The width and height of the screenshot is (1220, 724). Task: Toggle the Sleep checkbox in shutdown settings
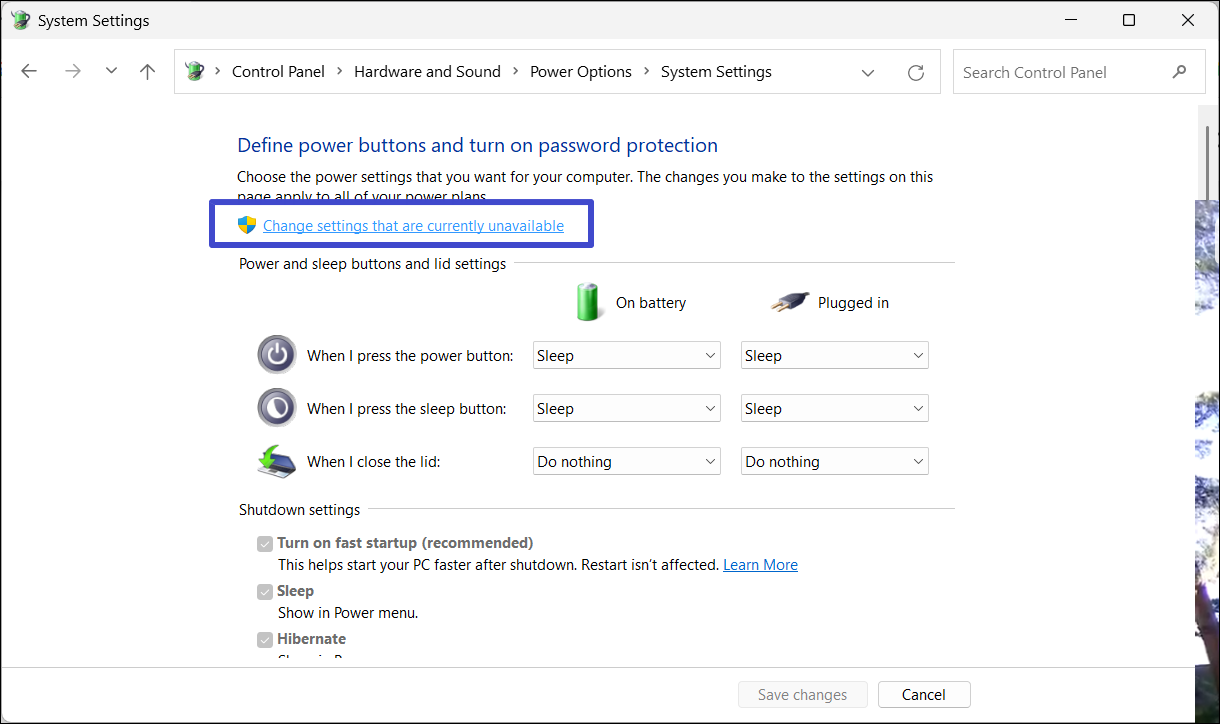[x=265, y=592]
